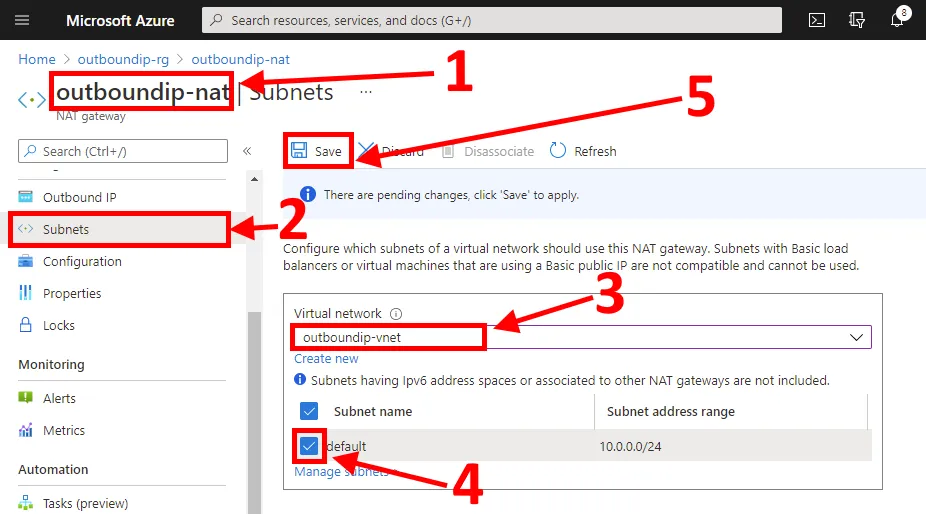Click the Disassociate trash icon

[448, 151]
